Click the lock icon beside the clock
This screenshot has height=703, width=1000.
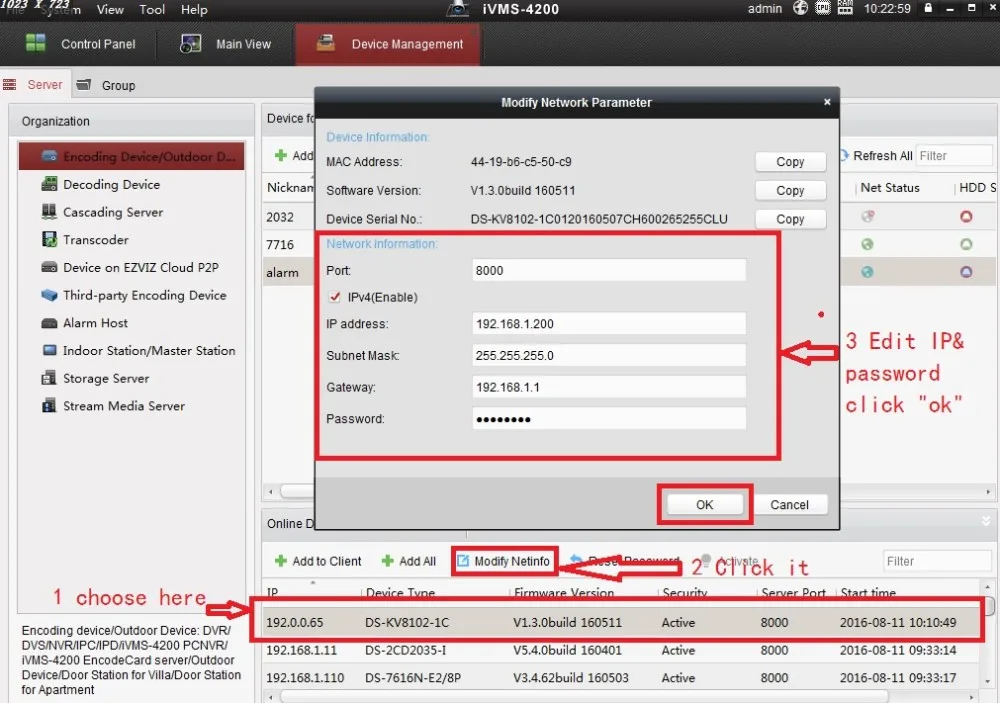929,8
